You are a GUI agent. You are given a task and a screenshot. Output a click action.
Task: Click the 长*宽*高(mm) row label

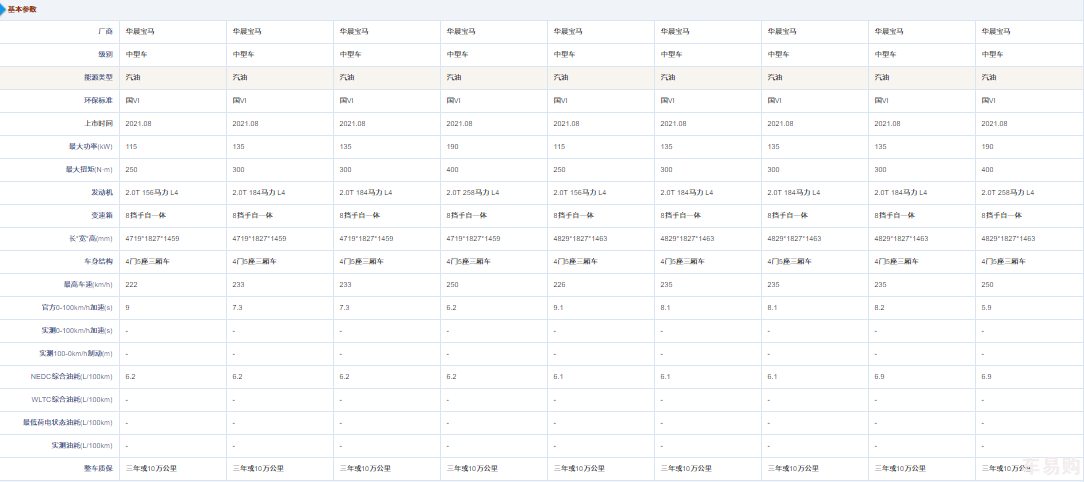pyautogui.click(x=89, y=239)
